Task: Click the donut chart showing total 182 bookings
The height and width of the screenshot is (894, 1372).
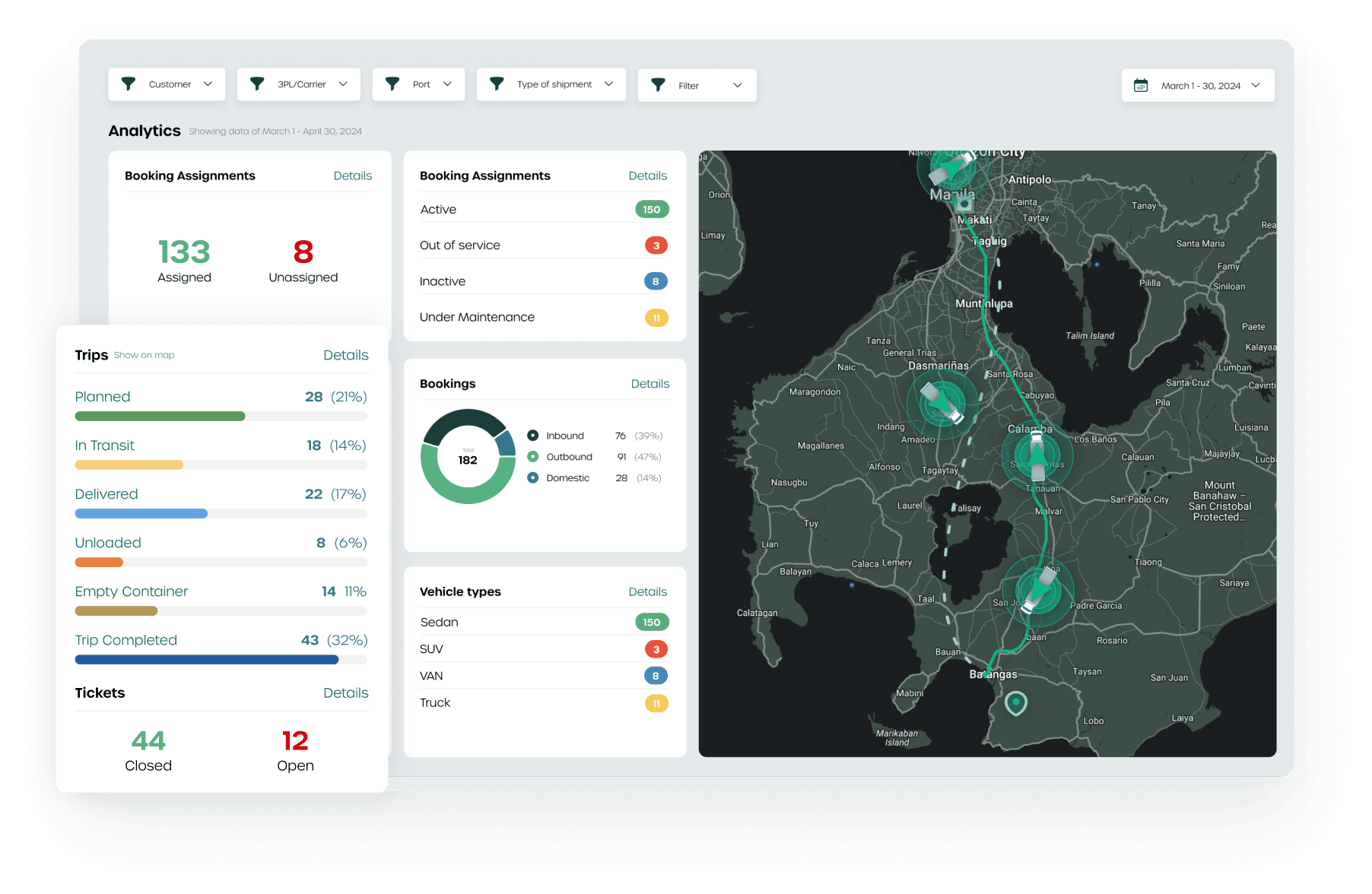Action: click(x=468, y=457)
